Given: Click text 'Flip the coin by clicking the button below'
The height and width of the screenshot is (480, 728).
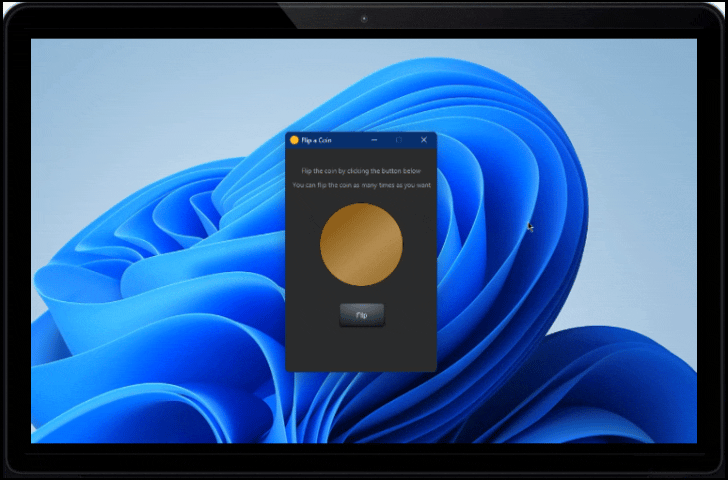Looking at the screenshot, I should [x=361, y=171].
